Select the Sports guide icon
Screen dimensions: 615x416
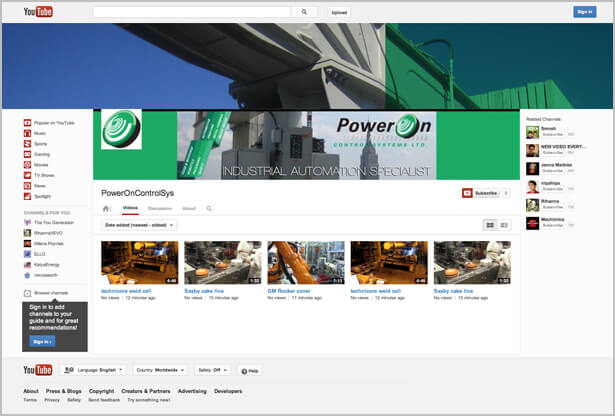point(27,144)
